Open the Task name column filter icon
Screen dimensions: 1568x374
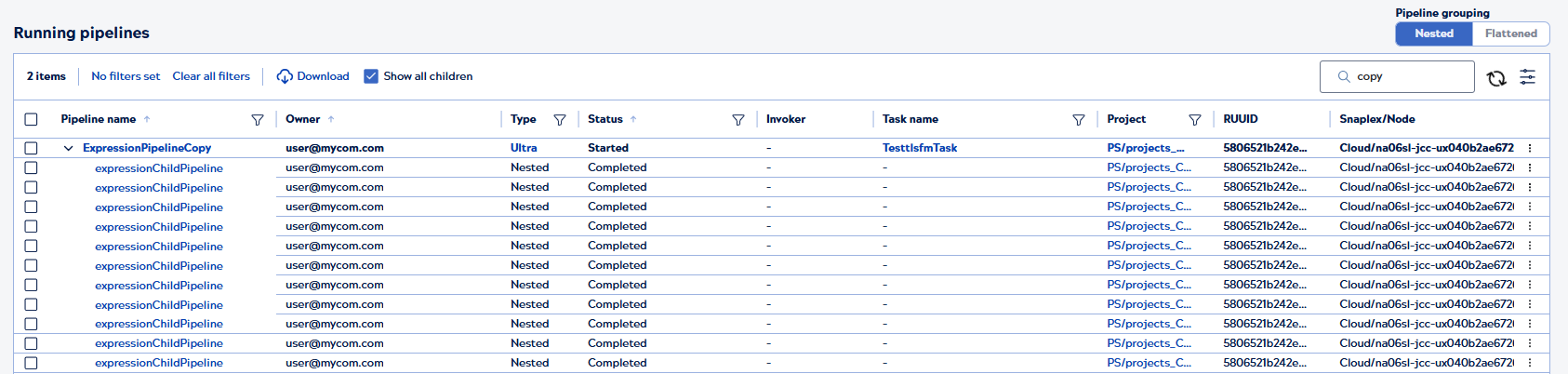(1079, 120)
